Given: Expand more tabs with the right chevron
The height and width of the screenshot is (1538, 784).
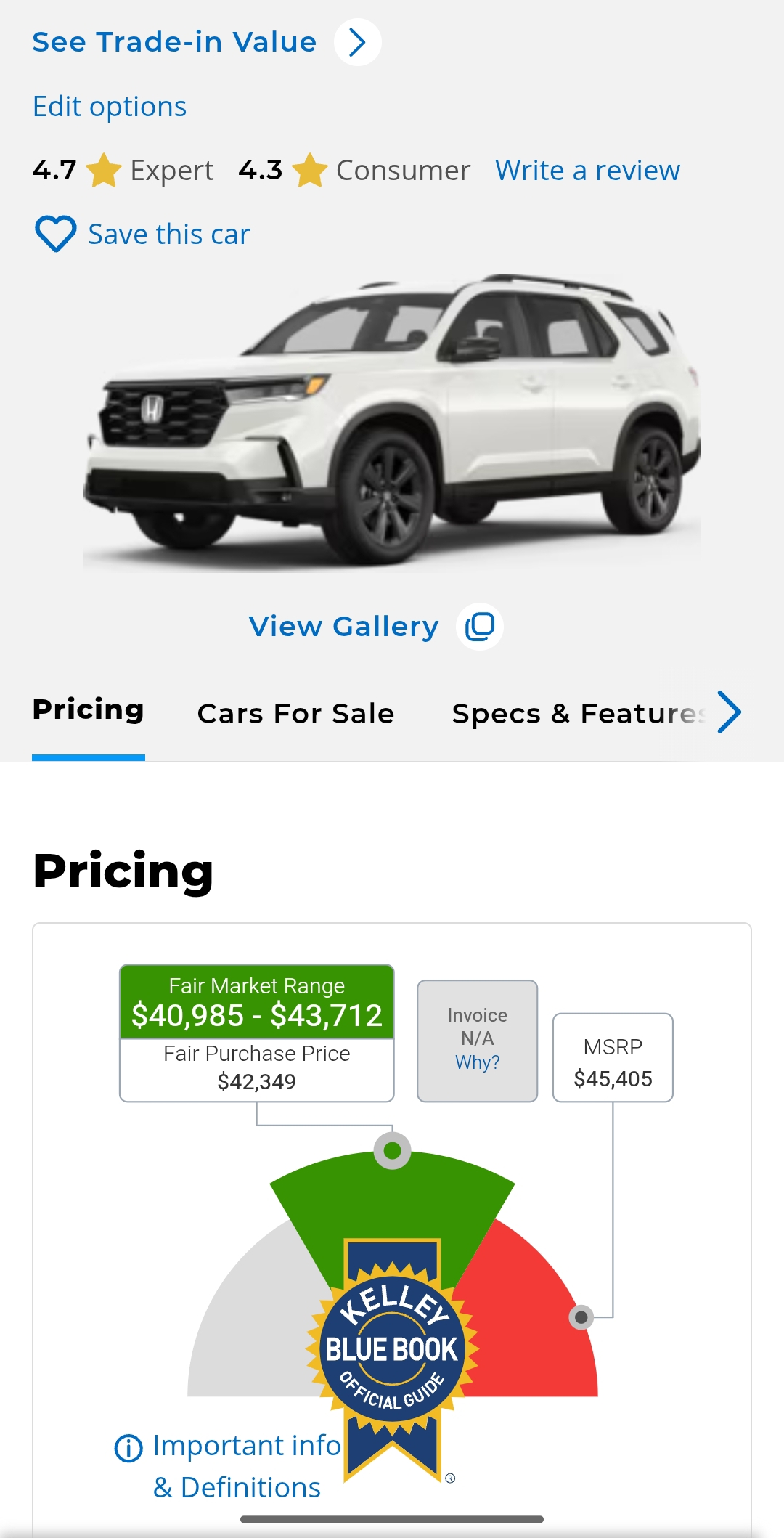Looking at the screenshot, I should point(730,712).
